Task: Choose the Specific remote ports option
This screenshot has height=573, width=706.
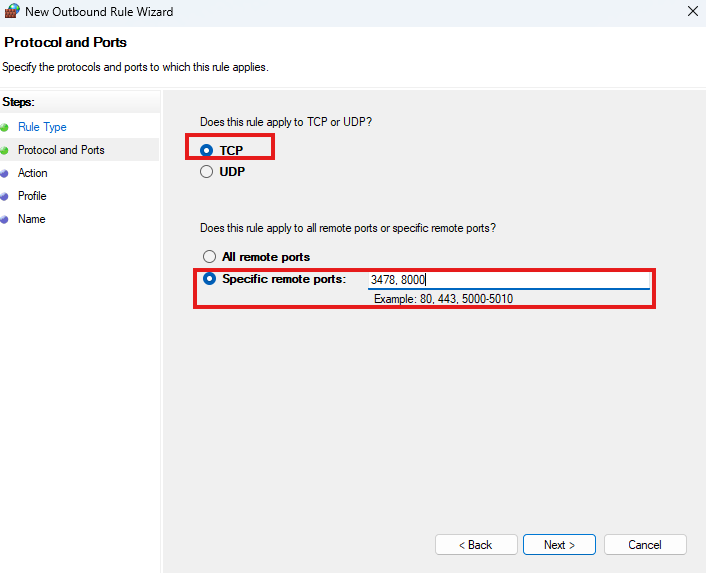Action: coord(209,279)
